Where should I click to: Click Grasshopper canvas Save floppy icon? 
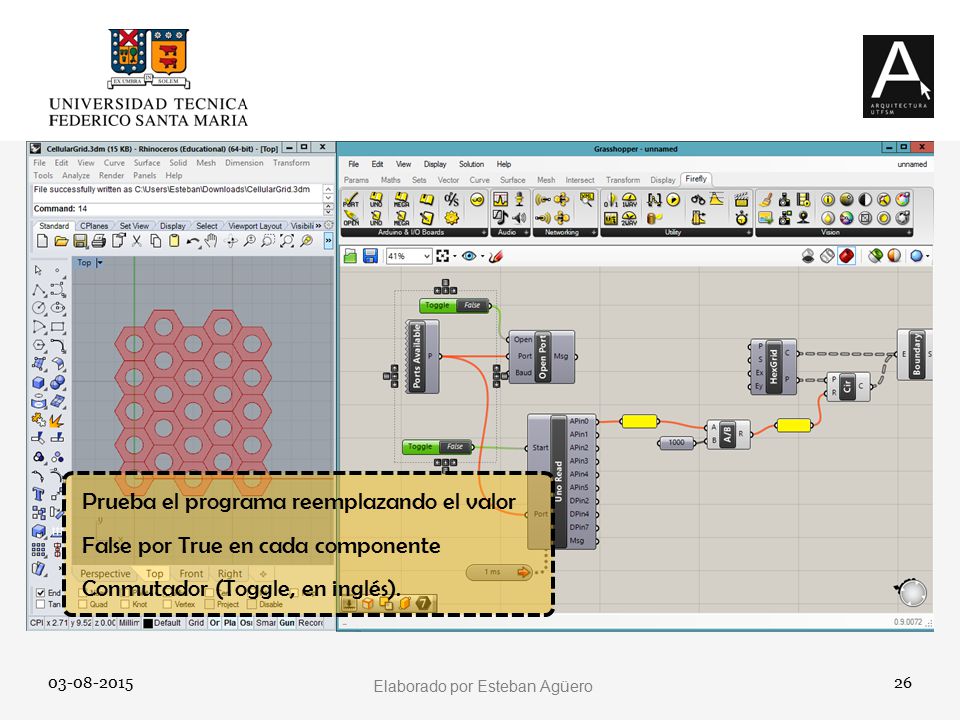(x=370, y=256)
